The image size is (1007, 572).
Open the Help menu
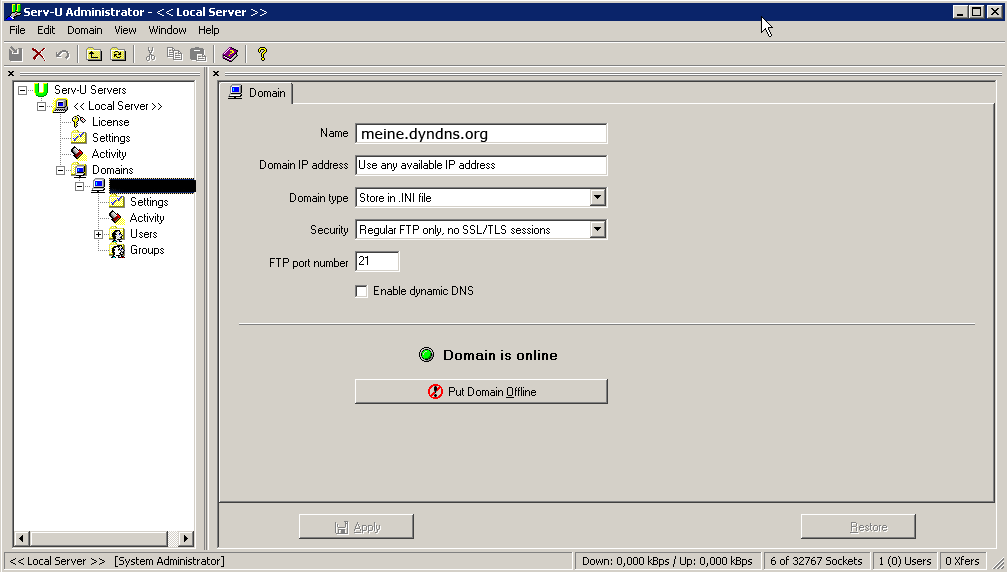208,30
